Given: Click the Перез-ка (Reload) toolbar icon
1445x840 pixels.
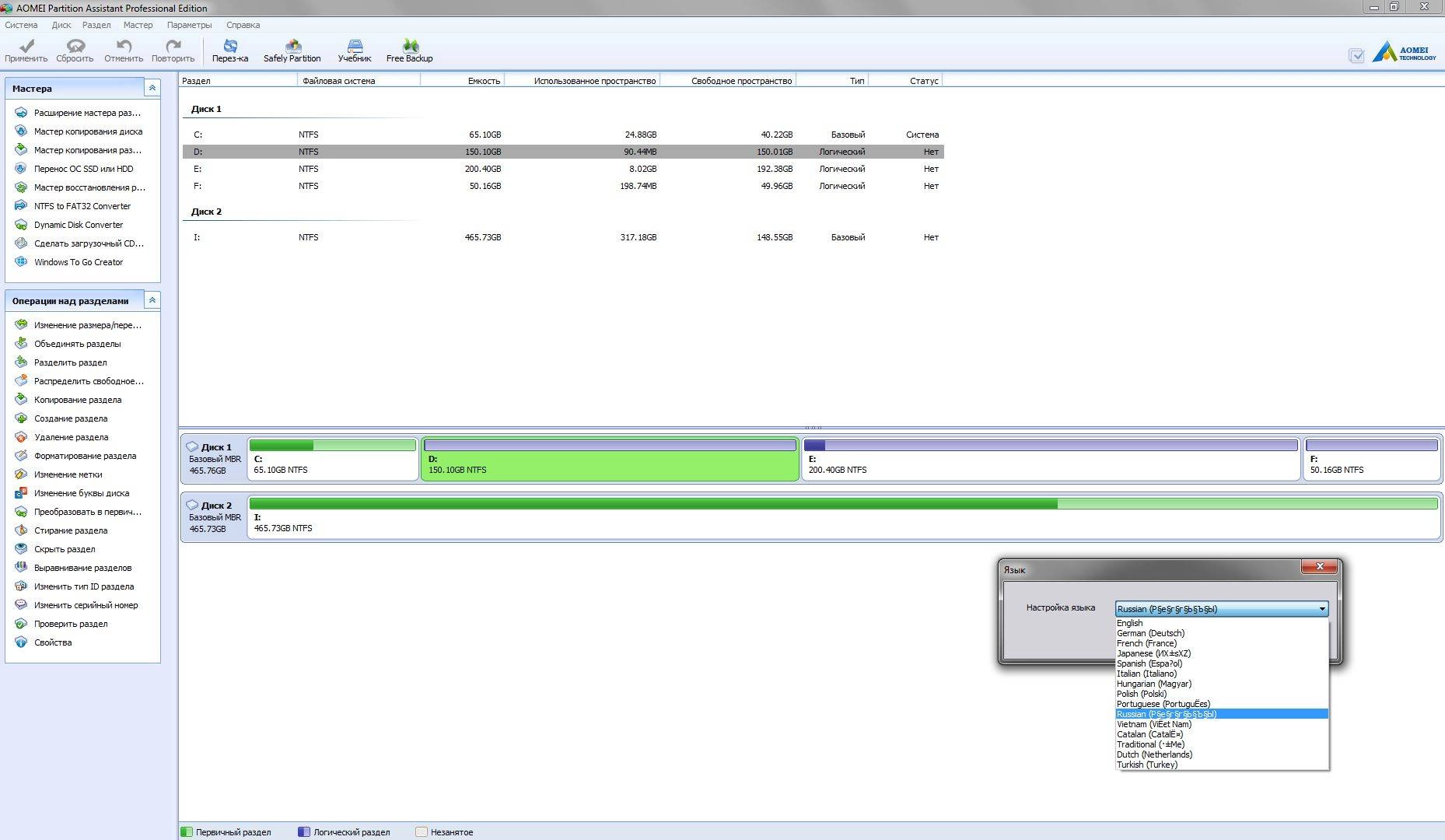Looking at the screenshot, I should [x=230, y=51].
